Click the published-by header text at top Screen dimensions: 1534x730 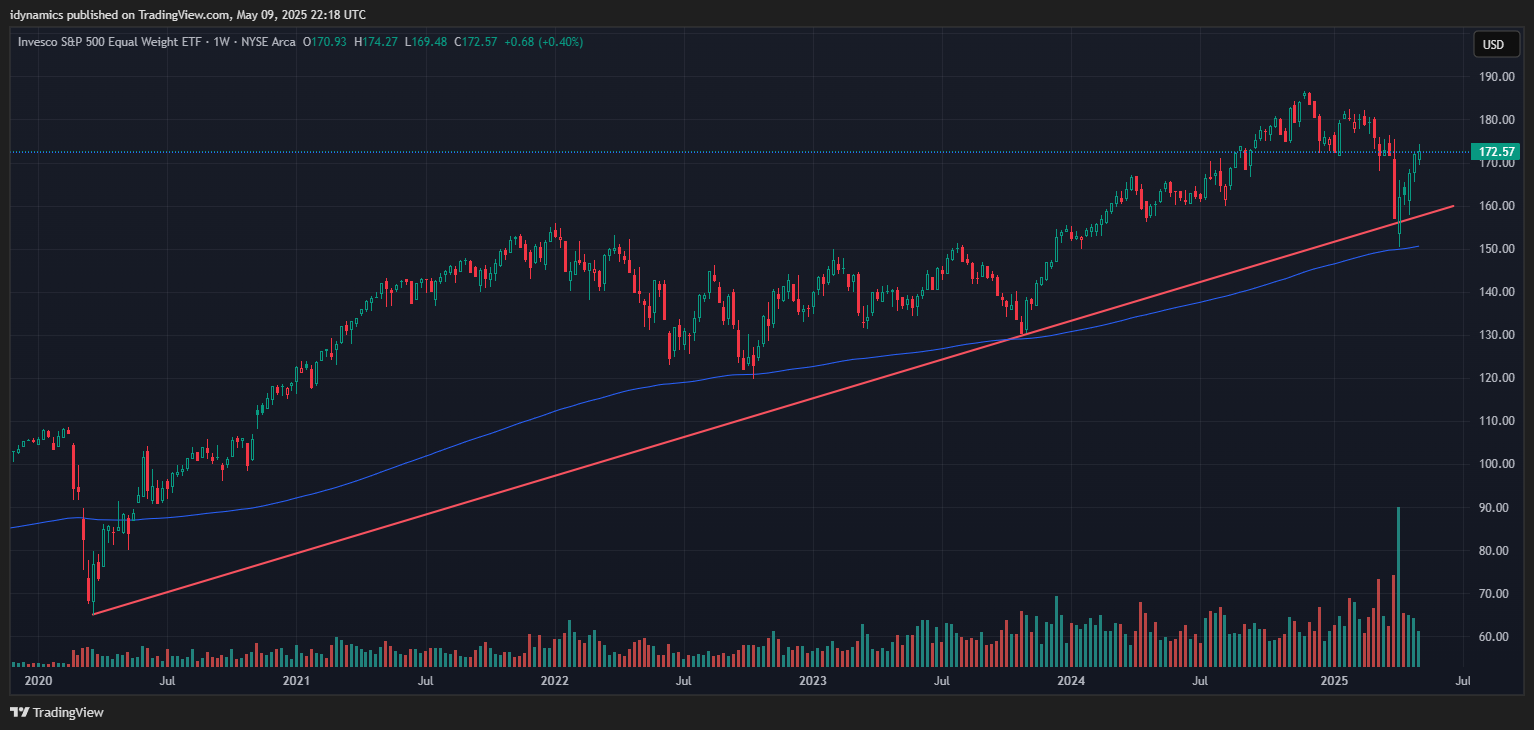(187, 14)
